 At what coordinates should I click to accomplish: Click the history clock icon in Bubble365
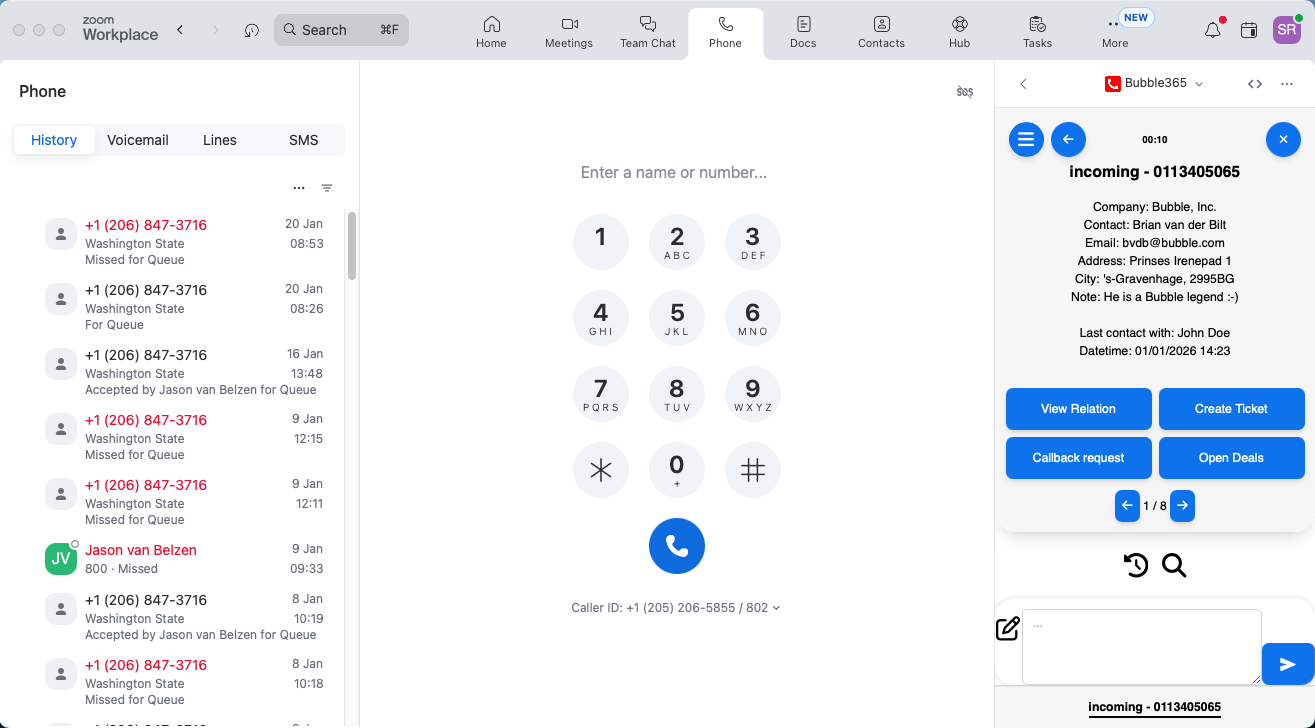click(x=1136, y=566)
